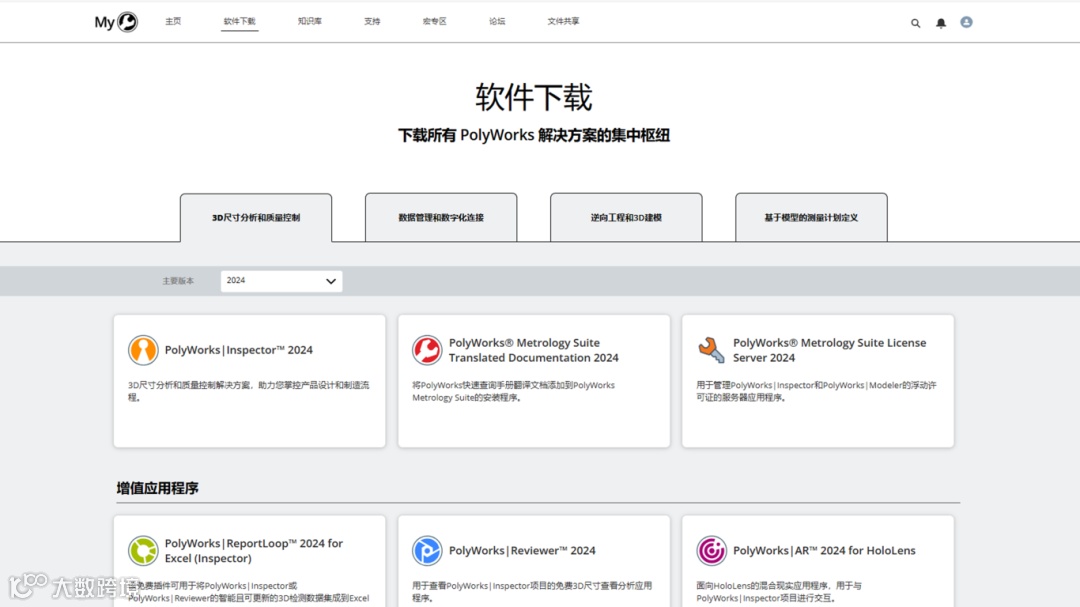Click the 主要版本 label
The height and width of the screenshot is (607, 1080).
coord(178,281)
